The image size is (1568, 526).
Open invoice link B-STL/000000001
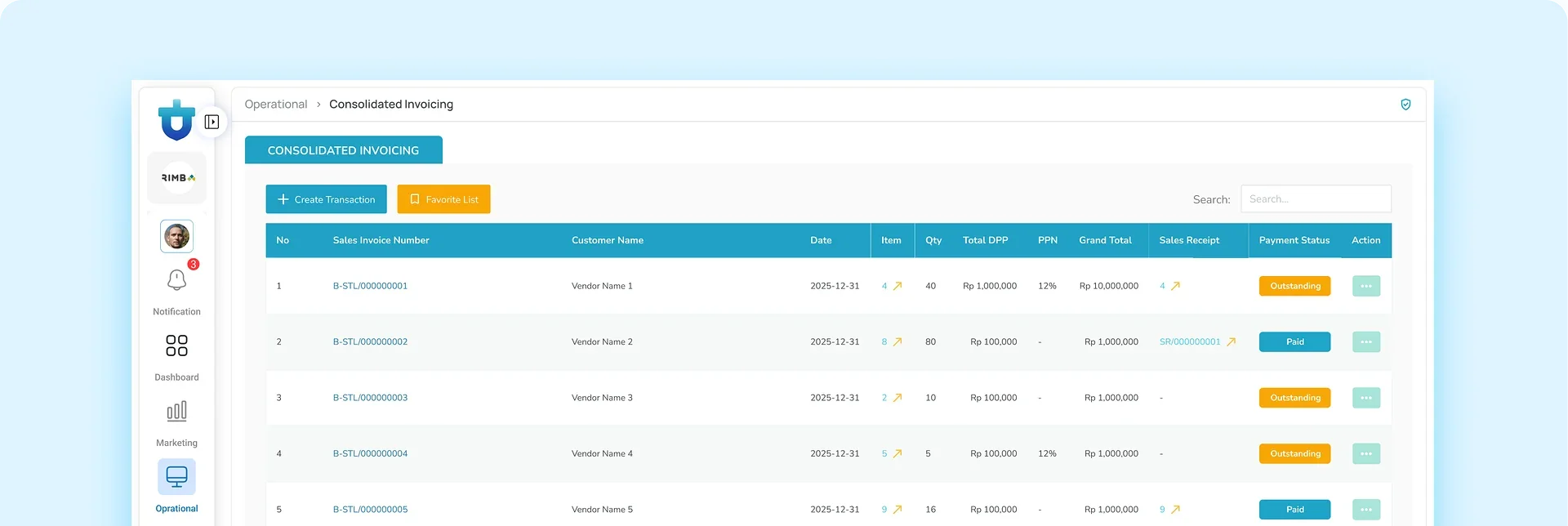tap(370, 286)
